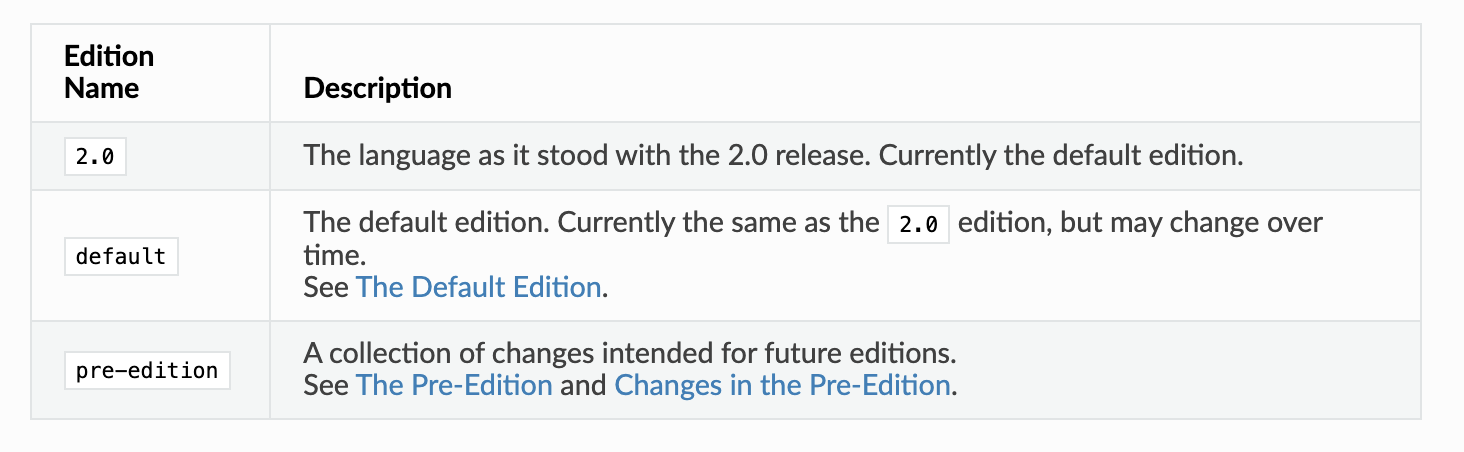The image size is (1464, 452).
Task: Open The Pre-Edition link
Action: pyautogui.click(x=454, y=385)
